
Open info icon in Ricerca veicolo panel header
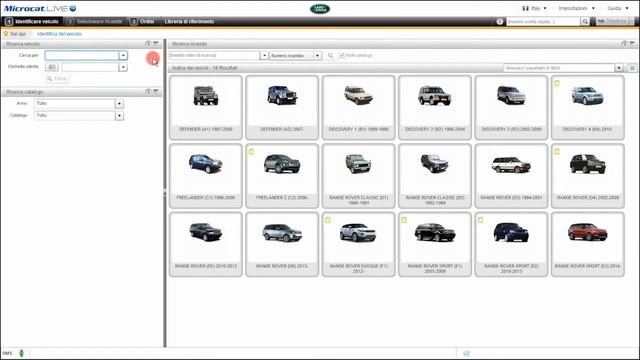pyautogui.click(x=148, y=44)
